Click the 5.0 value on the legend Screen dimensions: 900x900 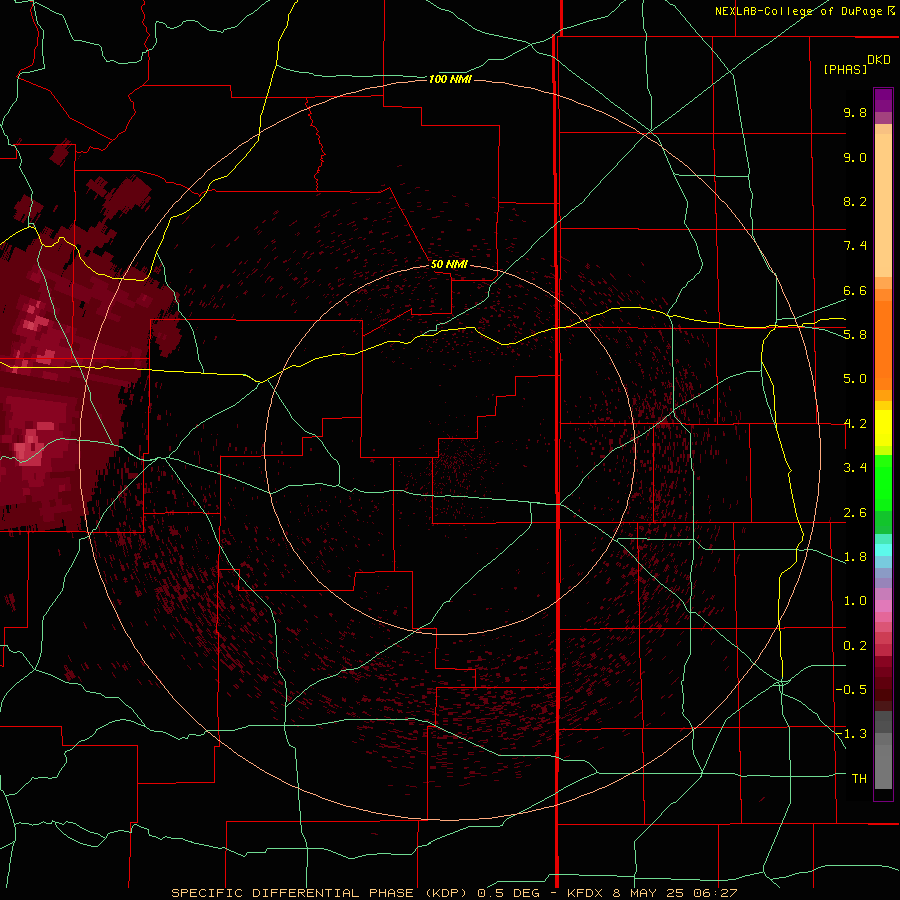click(855, 379)
